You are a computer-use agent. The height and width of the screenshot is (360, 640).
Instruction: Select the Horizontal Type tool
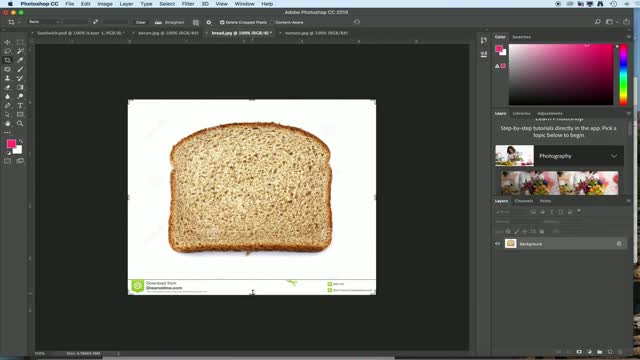(20, 105)
